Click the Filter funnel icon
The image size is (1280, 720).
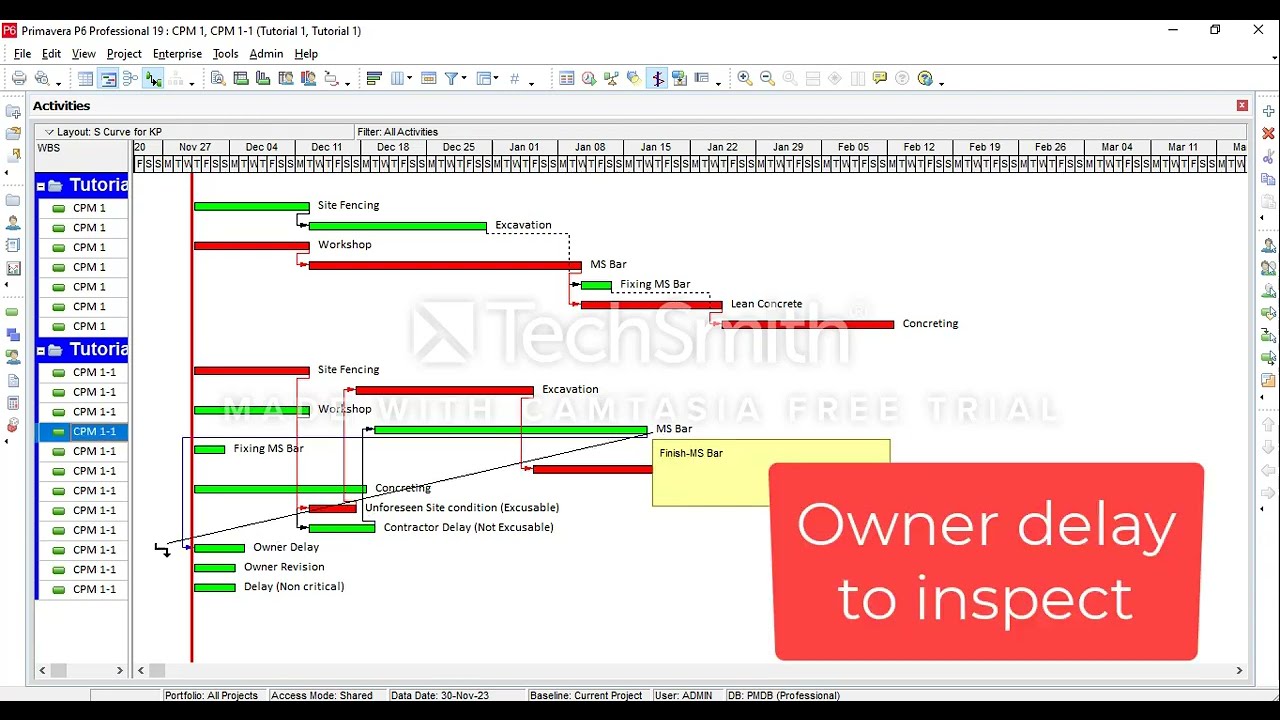pos(451,78)
